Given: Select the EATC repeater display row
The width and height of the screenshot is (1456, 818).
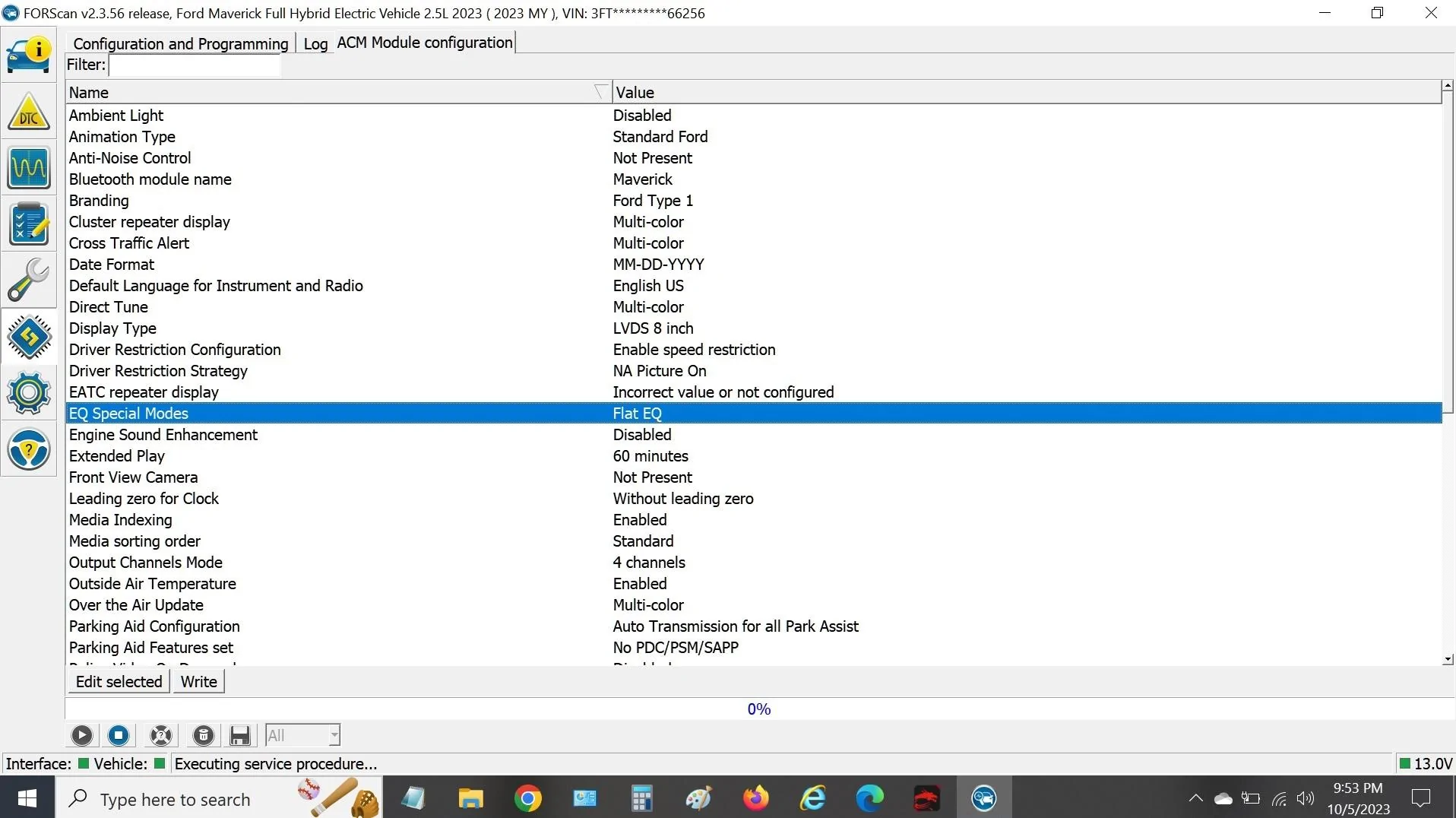Looking at the screenshot, I should [754, 392].
